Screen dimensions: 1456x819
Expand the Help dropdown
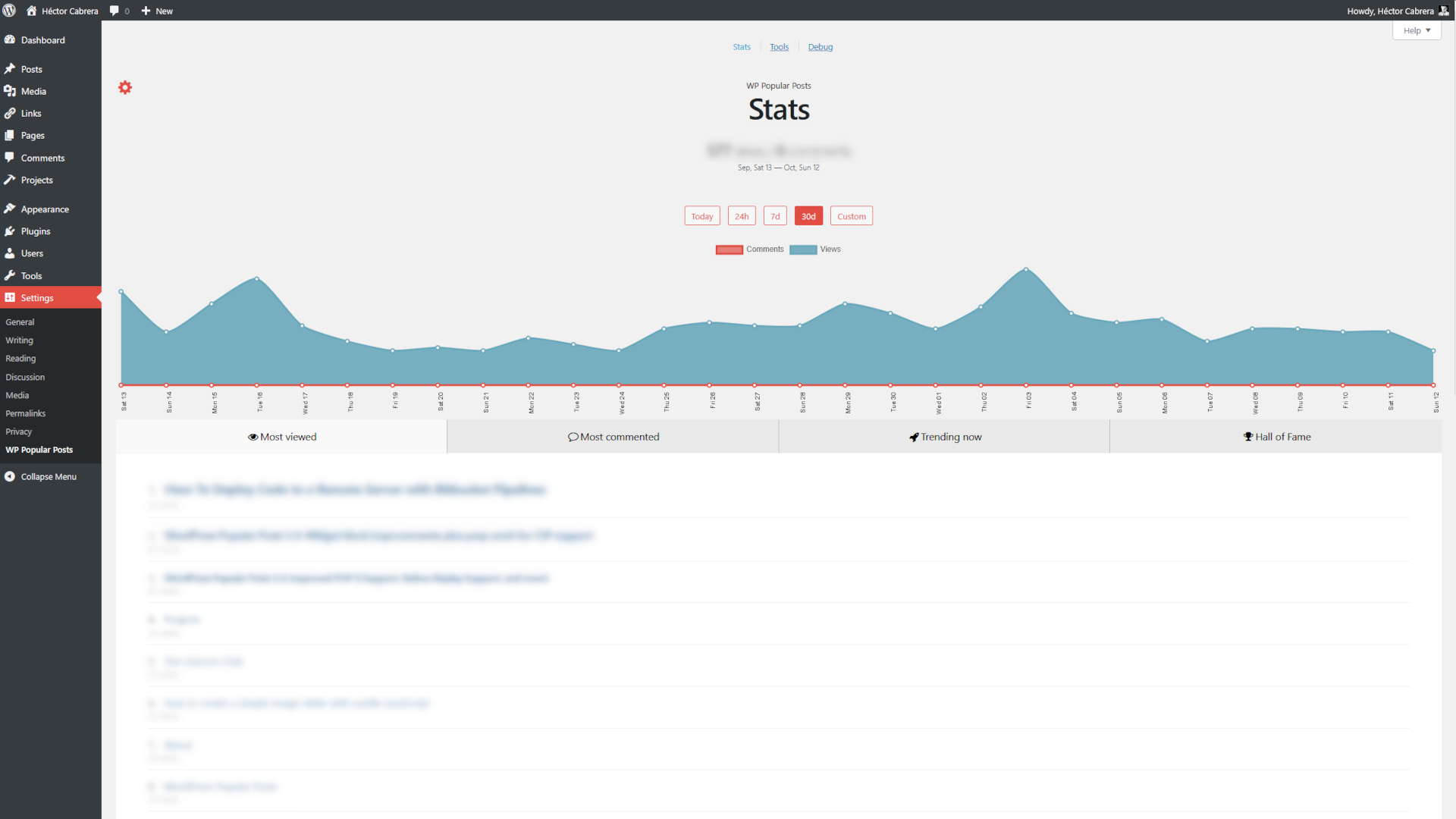pos(1416,31)
